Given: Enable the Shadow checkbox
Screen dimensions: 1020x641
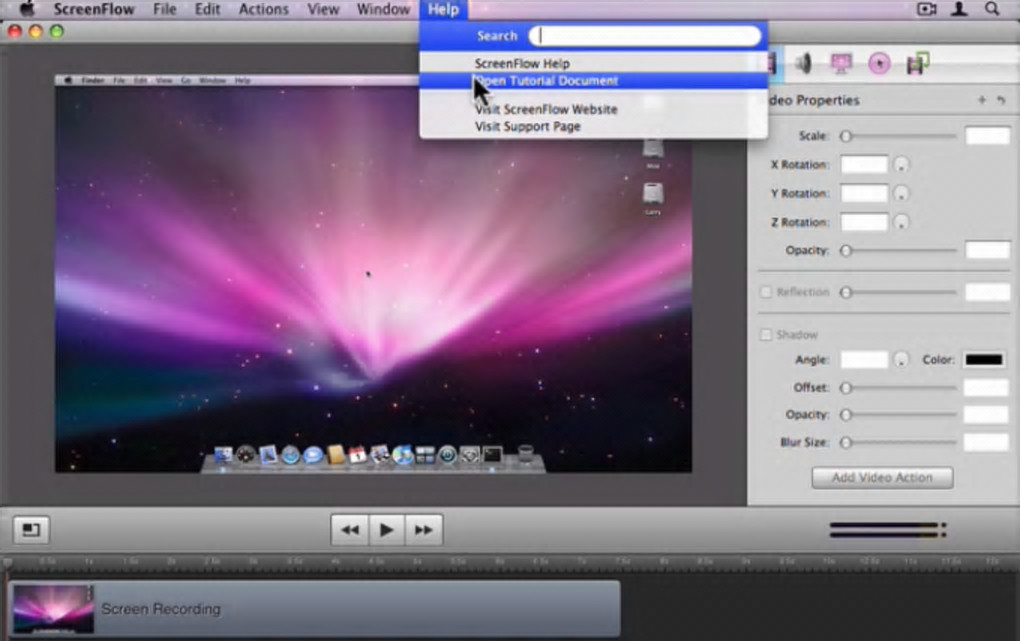Looking at the screenshot, I should tap(766, 334).
